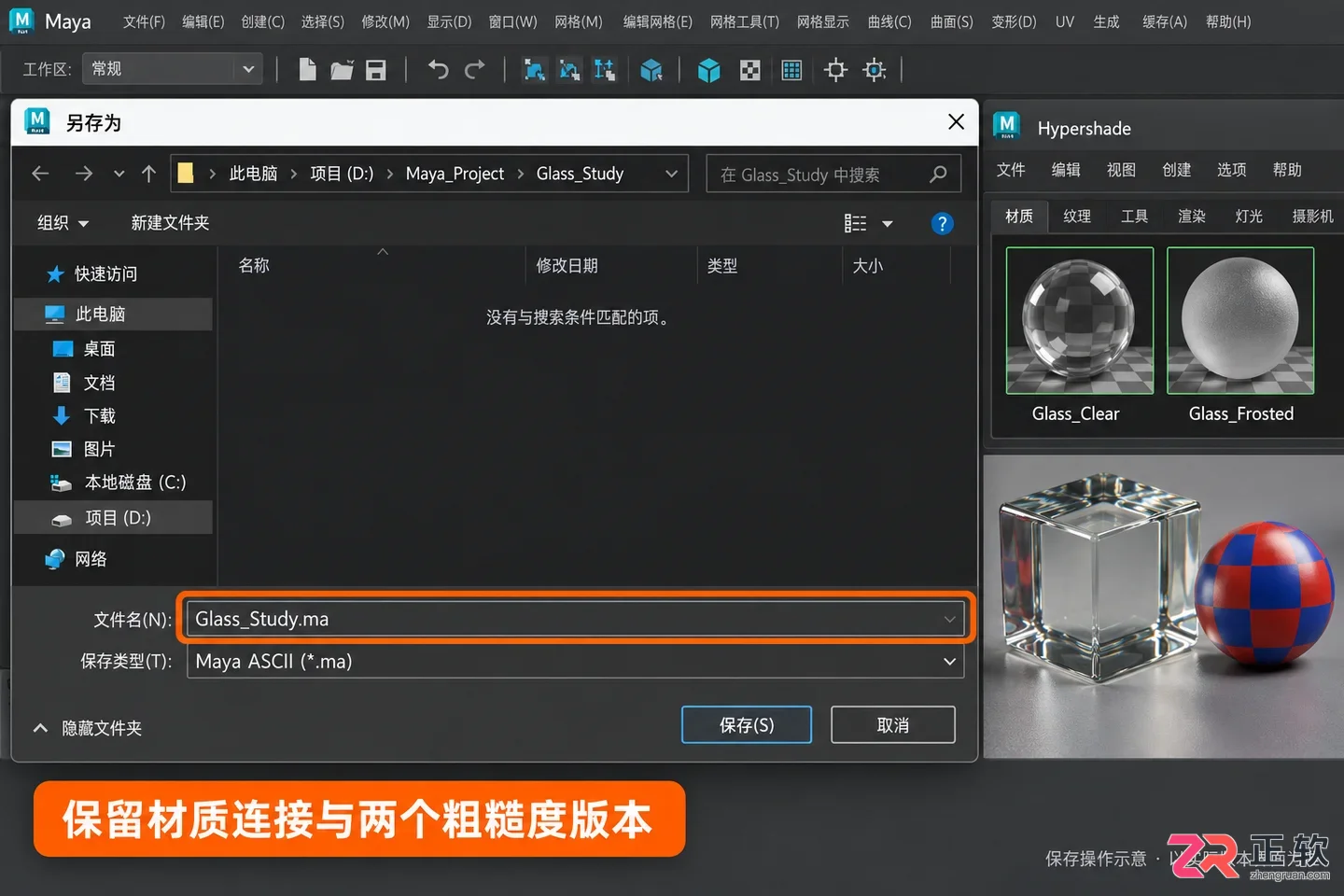Open the 保存类型 Maya ASCII dropdown
The height and width of the screenshot is (896, 1344).
[575, 662]
